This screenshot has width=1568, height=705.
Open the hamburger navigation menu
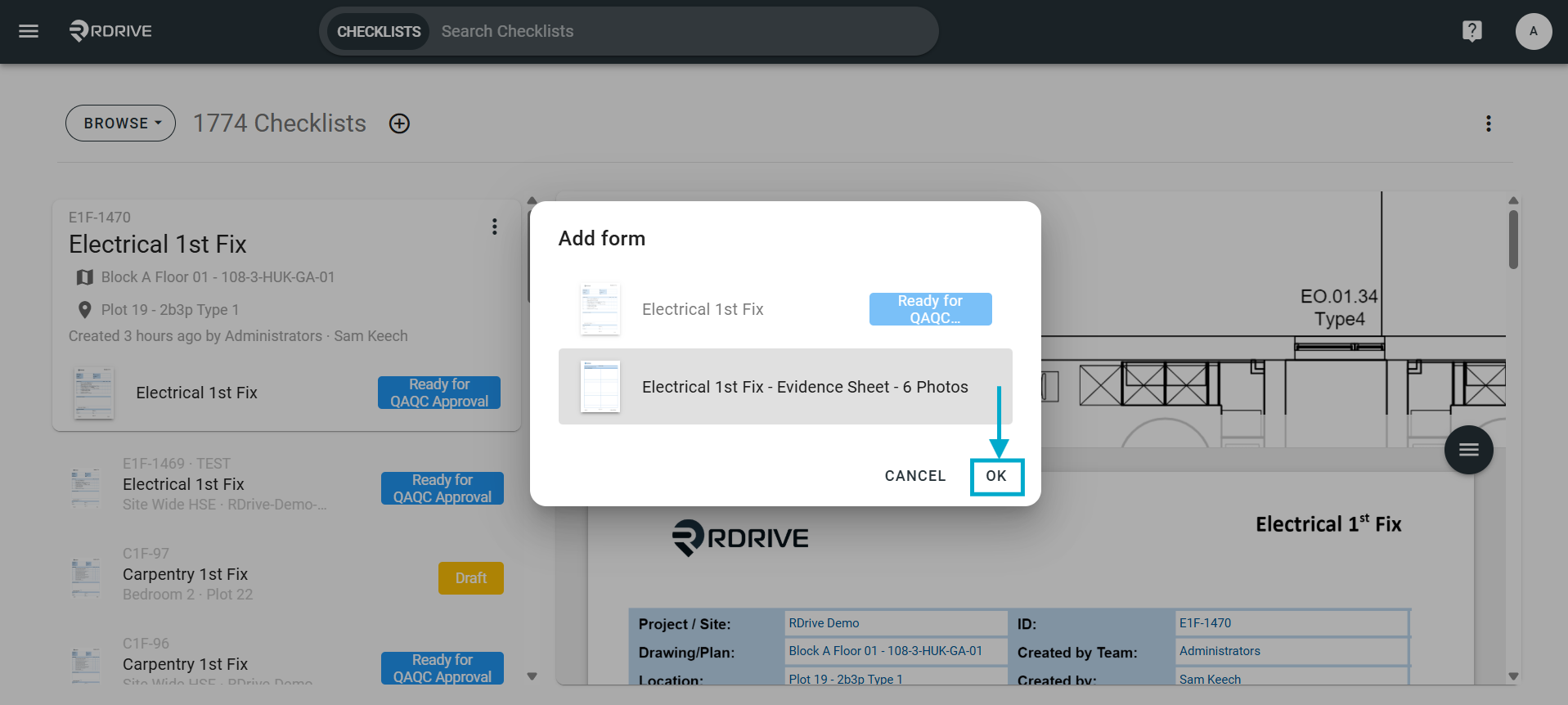29,31
